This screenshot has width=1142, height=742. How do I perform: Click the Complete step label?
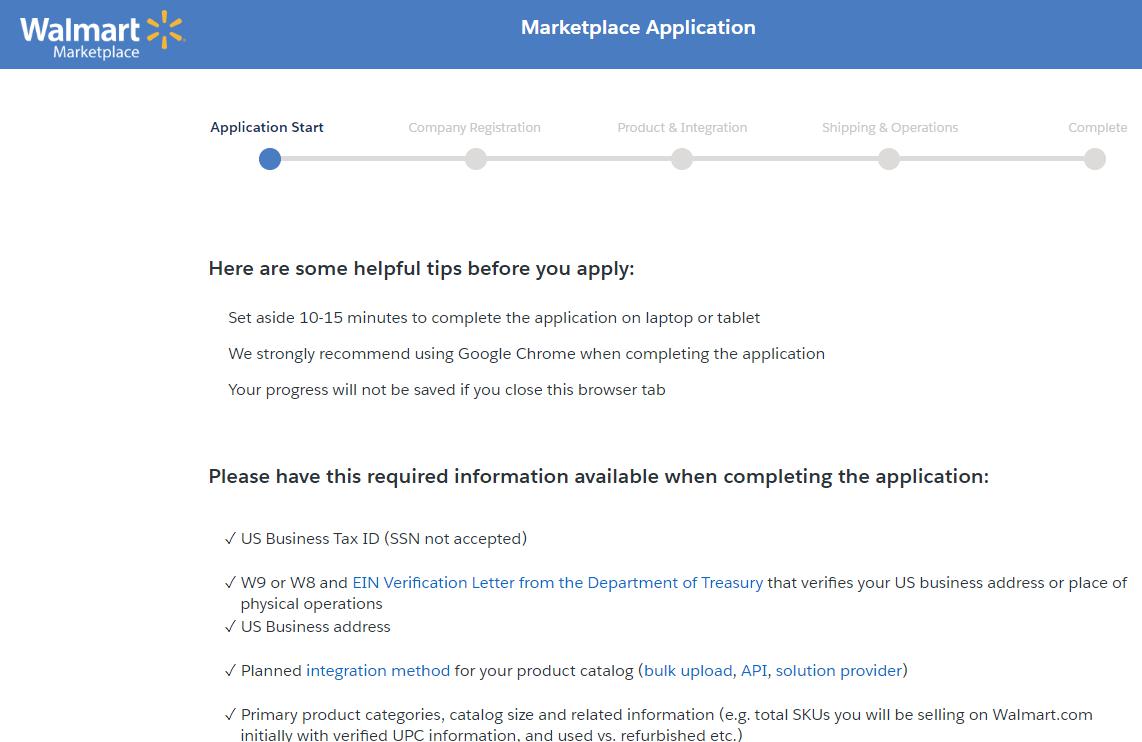(1097, 128)
